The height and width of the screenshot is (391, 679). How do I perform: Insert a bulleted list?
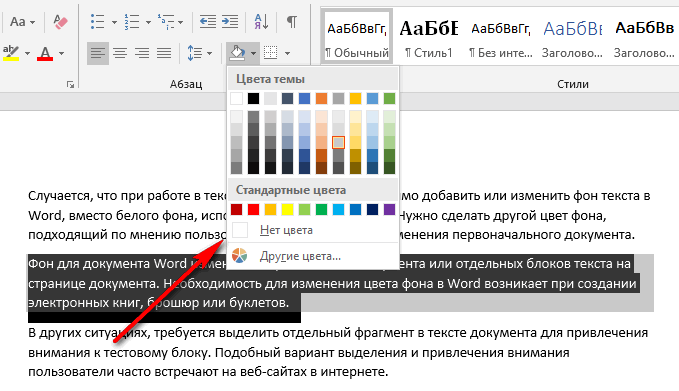[x=97, y=21]
